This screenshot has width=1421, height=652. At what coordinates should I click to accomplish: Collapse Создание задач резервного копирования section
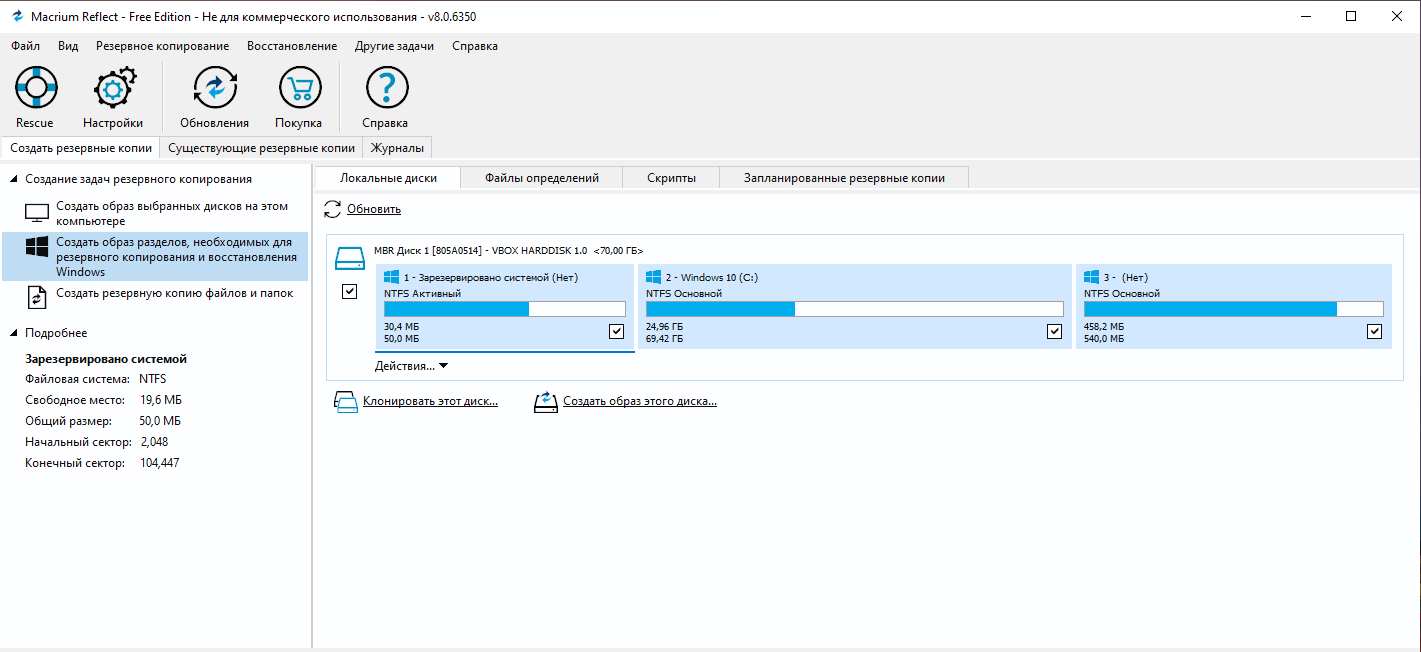click(14, 179)
